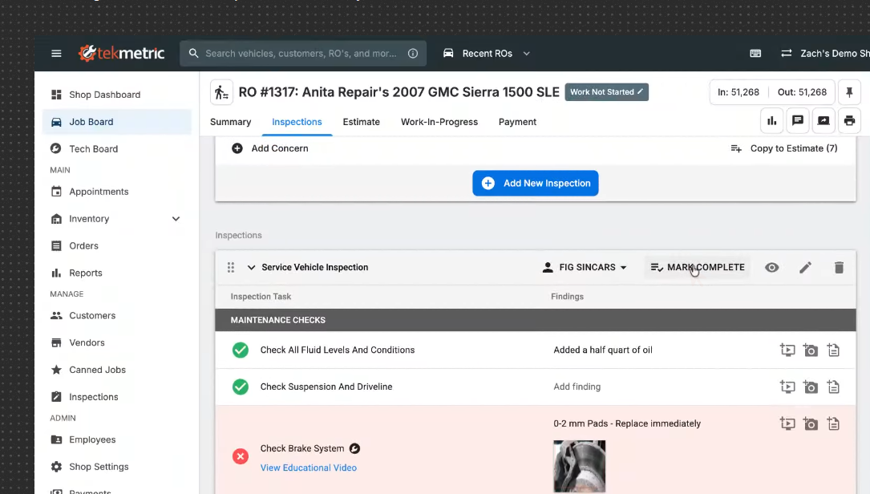Change the Work Not Started status badge
The height and width of the screenshot is (494, 870).
(606, 92)
